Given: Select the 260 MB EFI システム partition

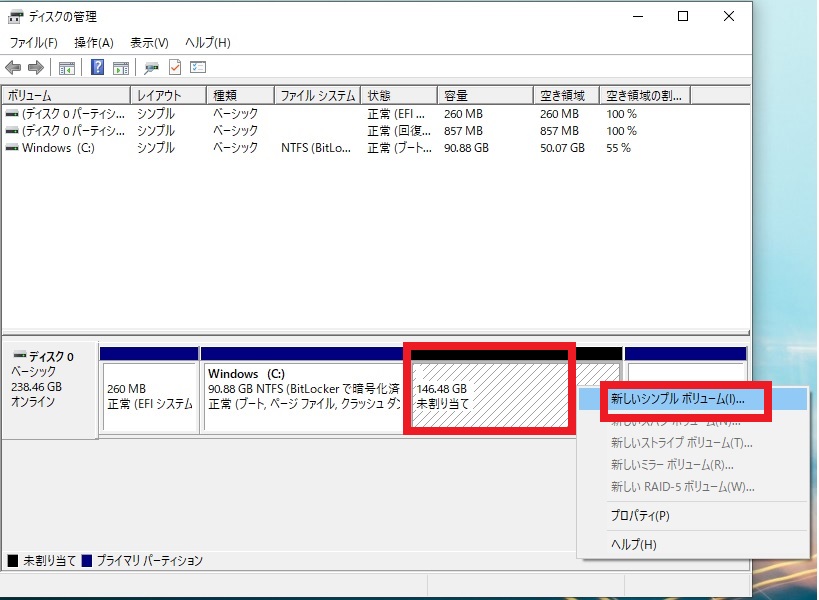Looking at the screenshot, I should [149, 390].
